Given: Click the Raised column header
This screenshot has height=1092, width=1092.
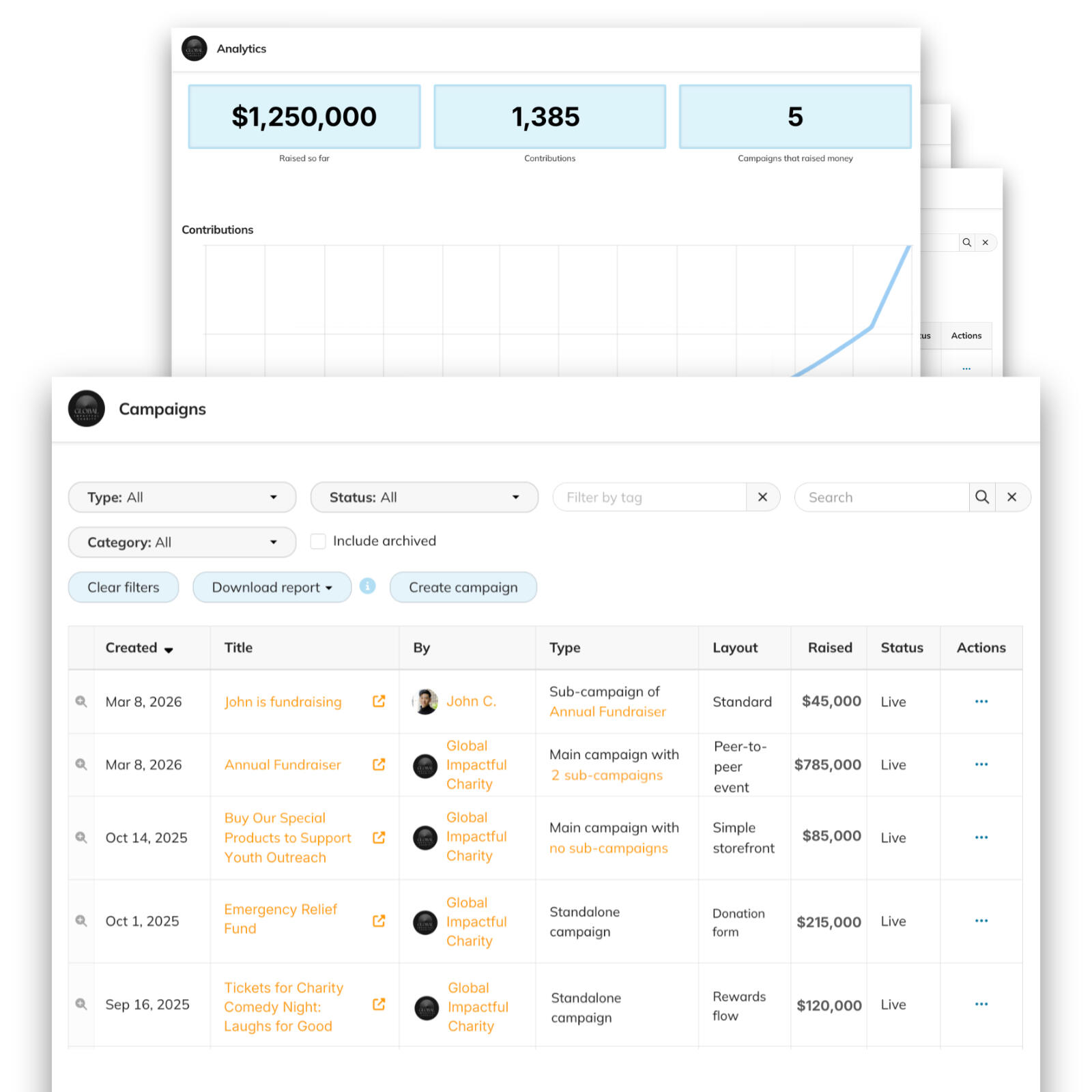Looking at the screenshot, I should [x=829, y=648].
